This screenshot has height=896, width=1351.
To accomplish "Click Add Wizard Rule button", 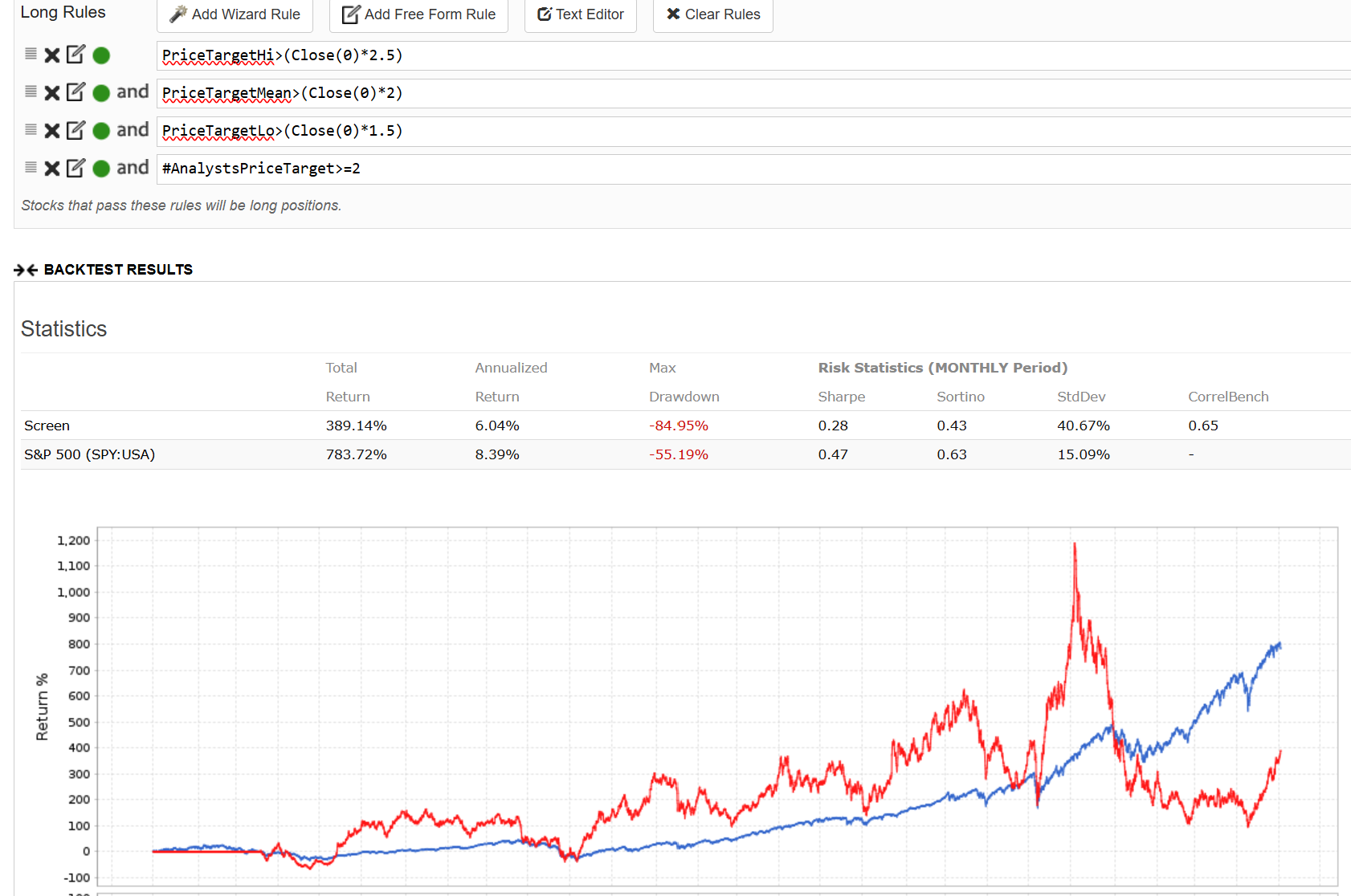I will tap(235, 14).
